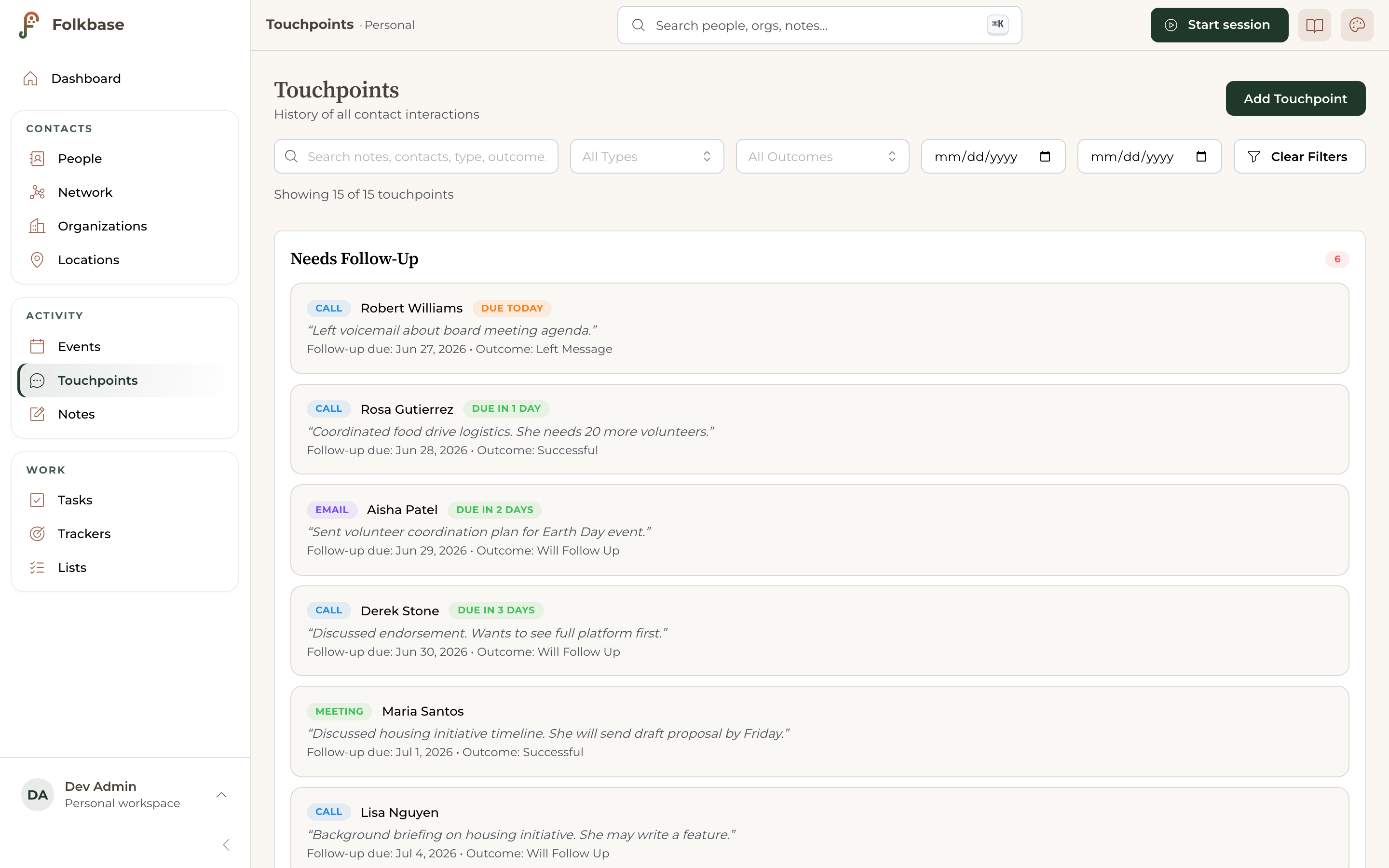Click the Folkbase logo icon
Screen dimensions: 1389x868
pyautogui.click(x=29, y=25)
